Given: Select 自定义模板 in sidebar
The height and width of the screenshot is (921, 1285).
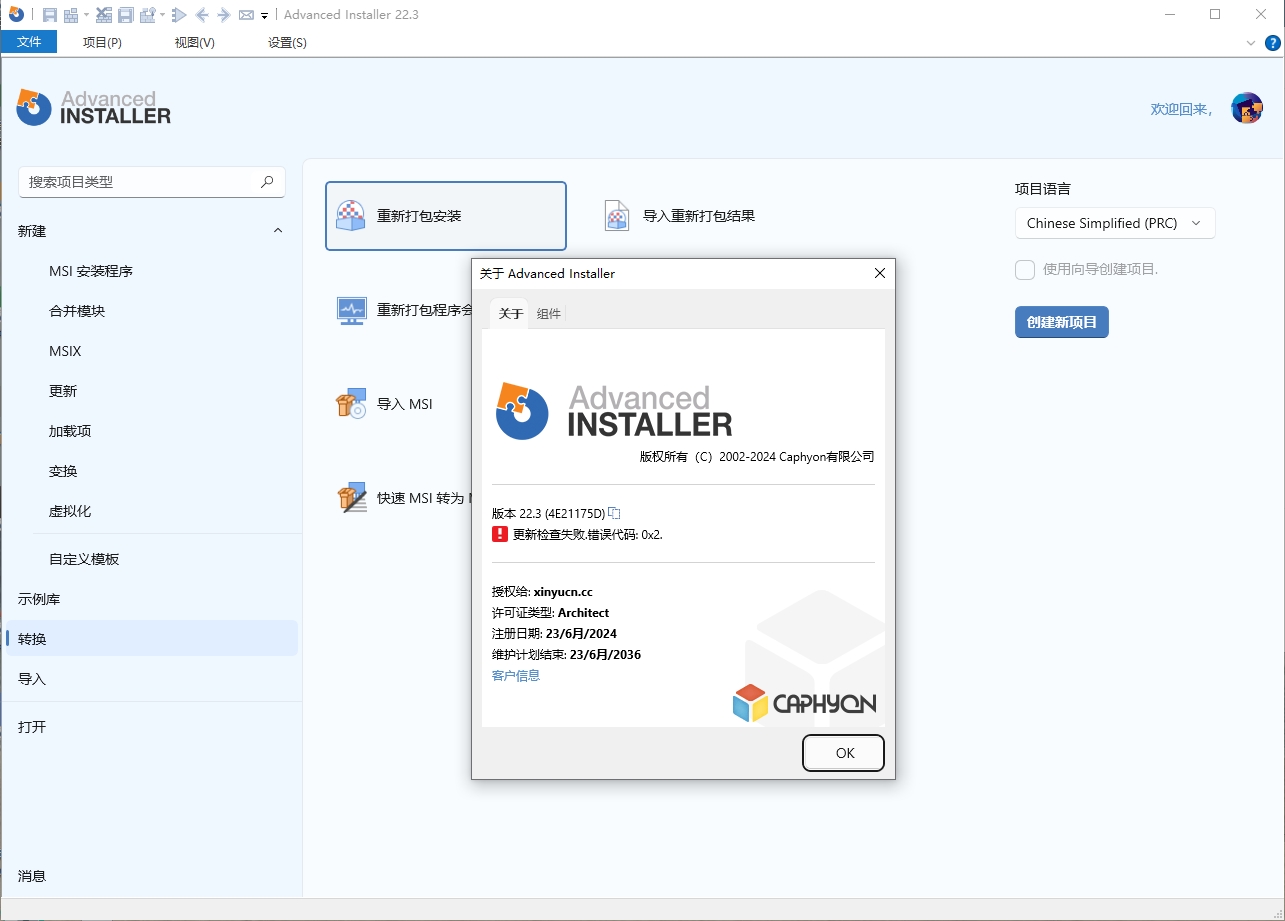Looking at the screenshot, I should click(84, 559).
